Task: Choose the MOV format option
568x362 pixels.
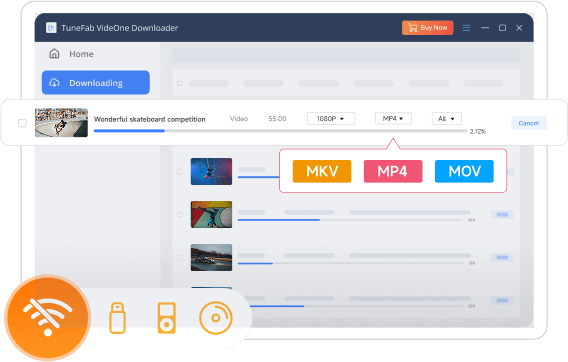Action: [x=464, y=171]
